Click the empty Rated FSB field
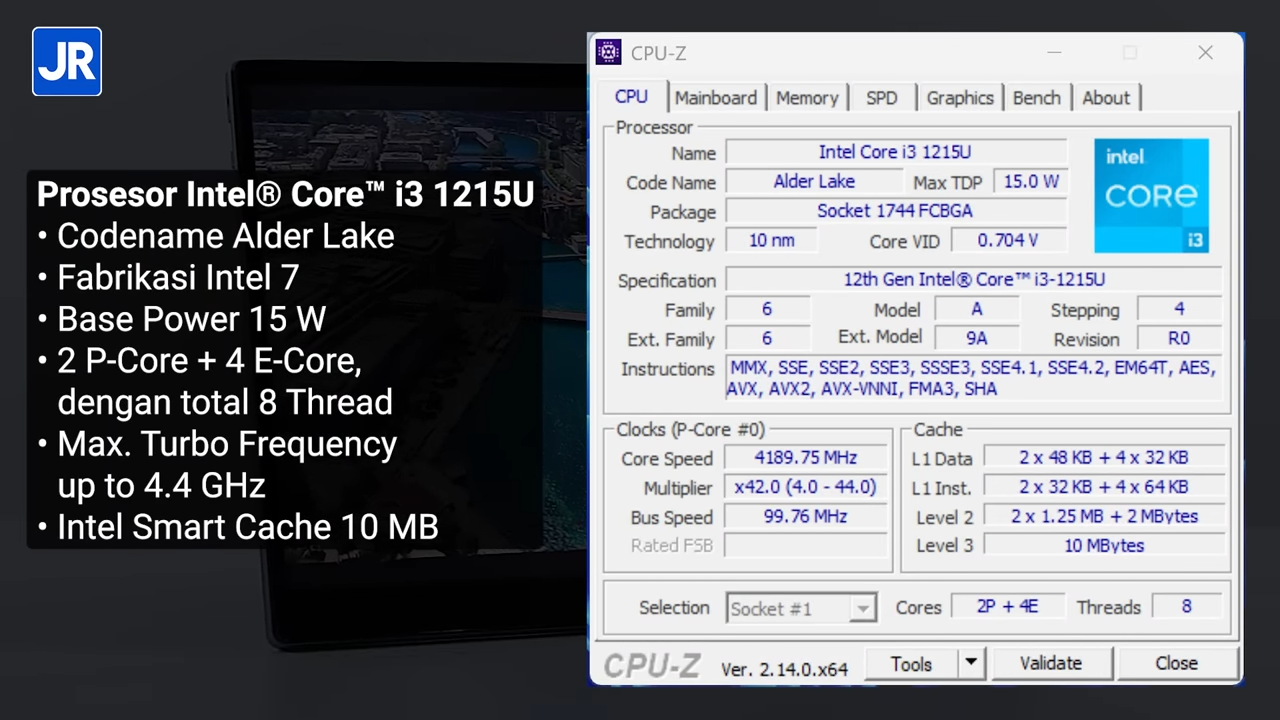Image resolution: width=1280 pixels, height=720 pixels. tap(805, 545)
